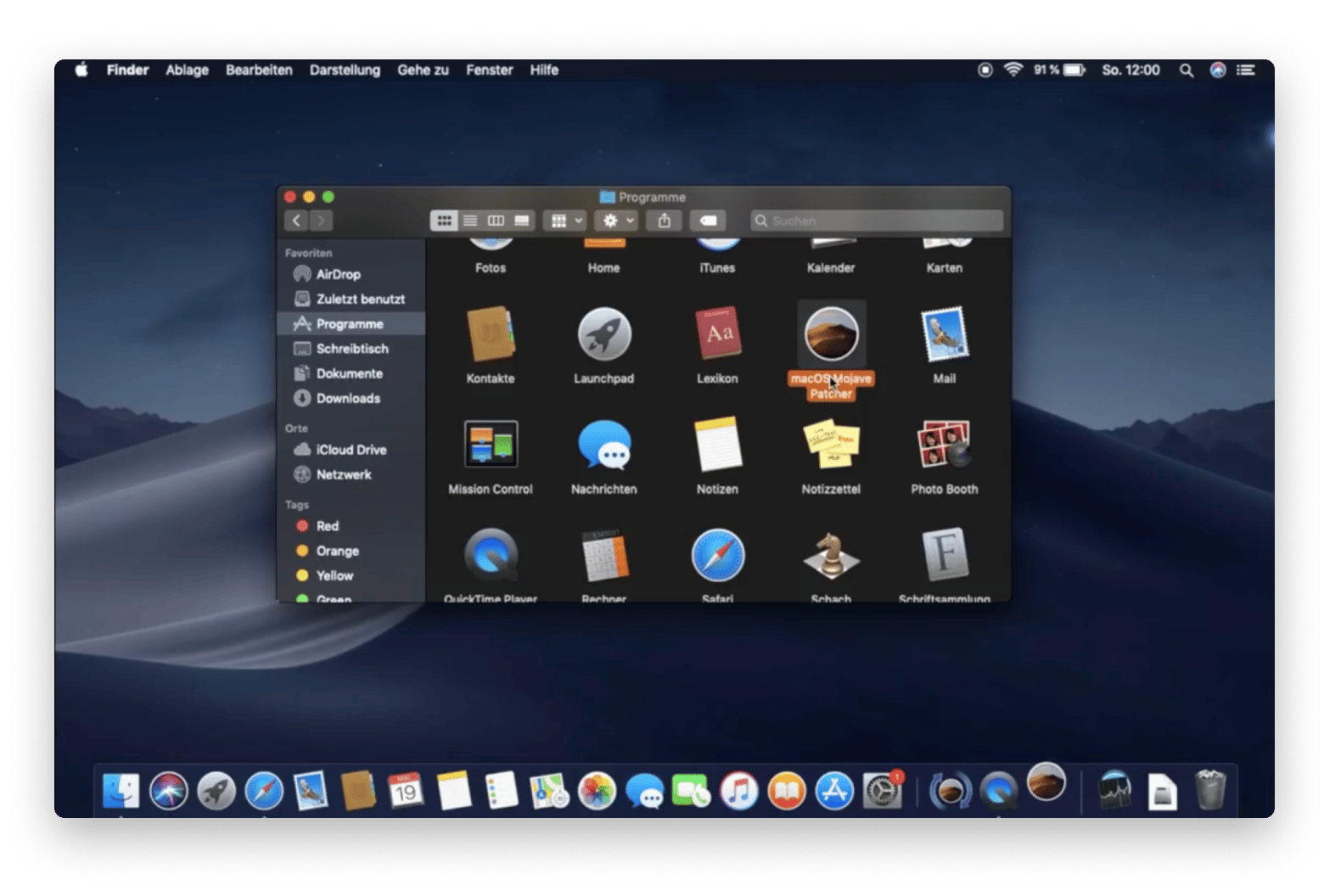Open Schreibtisch in the sidebar
The width and height of the screenshot is (1324, 896).
click(x=351, y=348)
